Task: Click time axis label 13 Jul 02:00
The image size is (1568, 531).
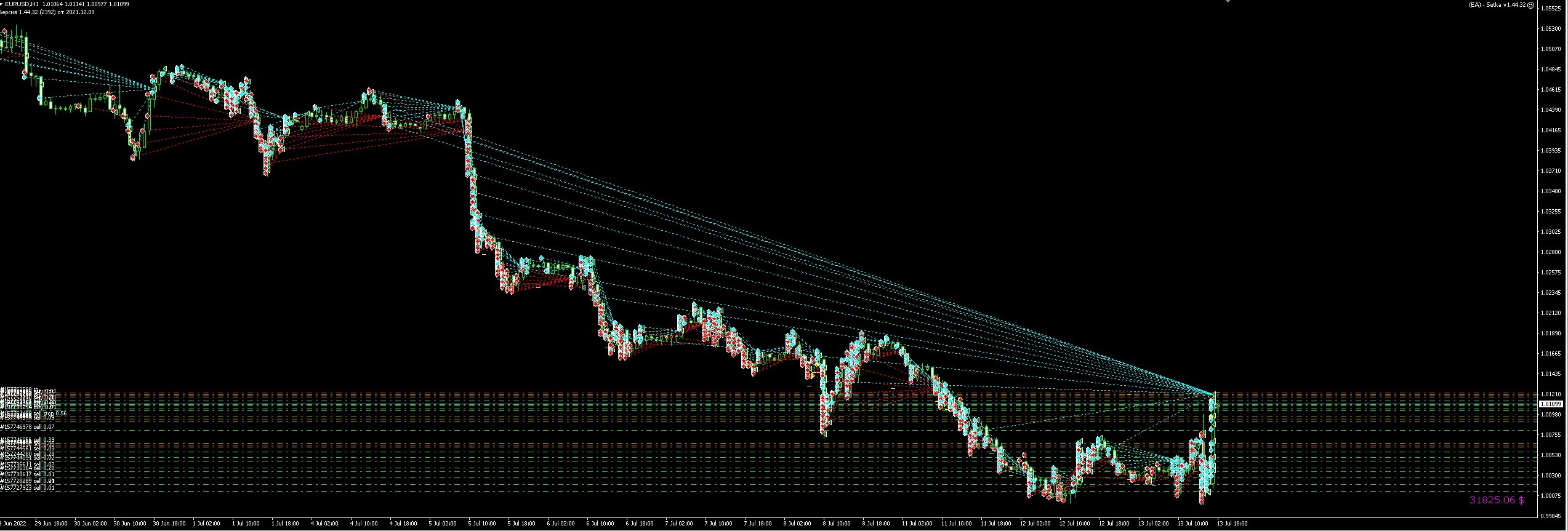Action: tap(1154, 524)
